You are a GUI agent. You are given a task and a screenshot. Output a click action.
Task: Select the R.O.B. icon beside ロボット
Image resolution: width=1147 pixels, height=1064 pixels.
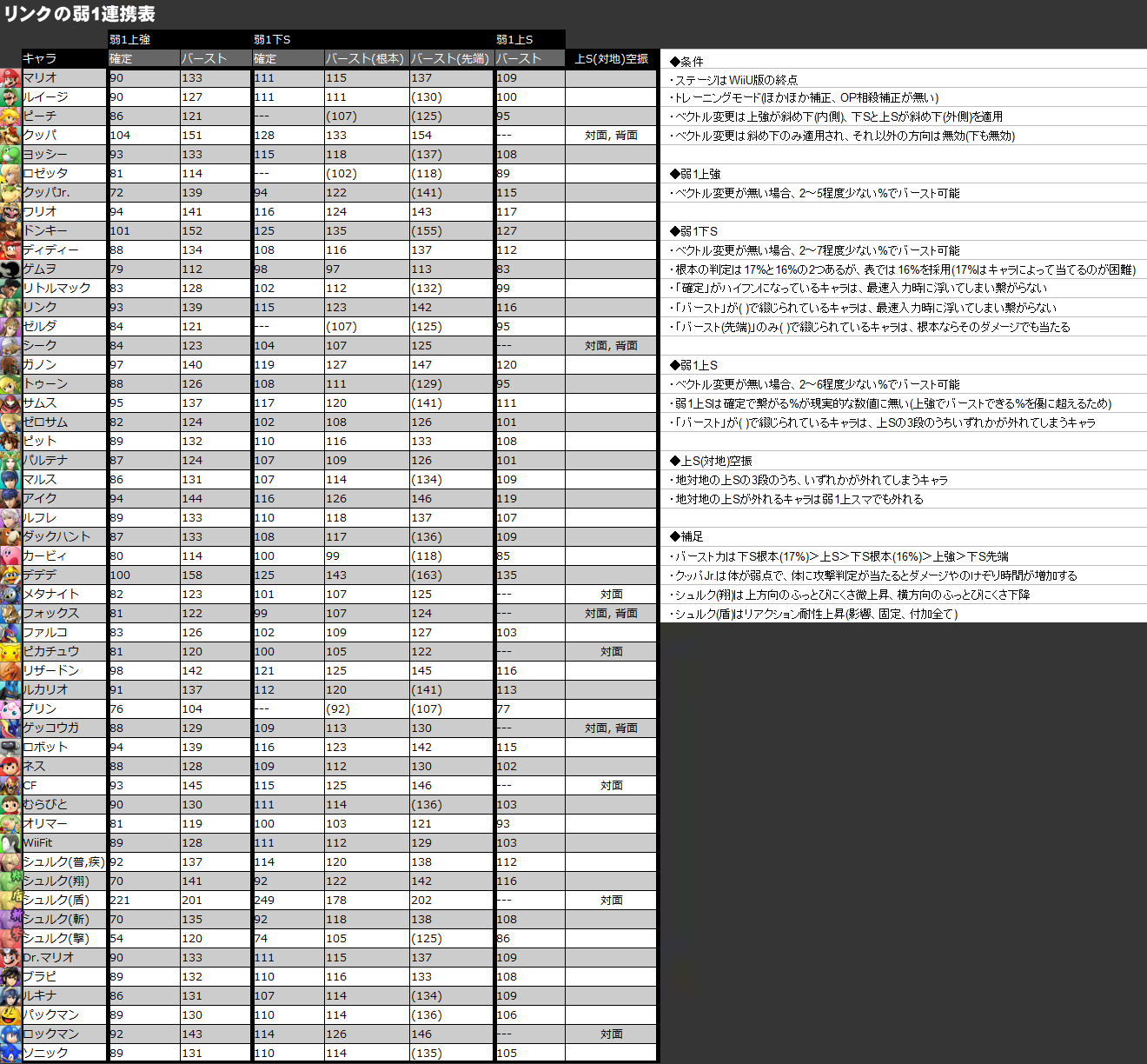click(x=10, y=747)
